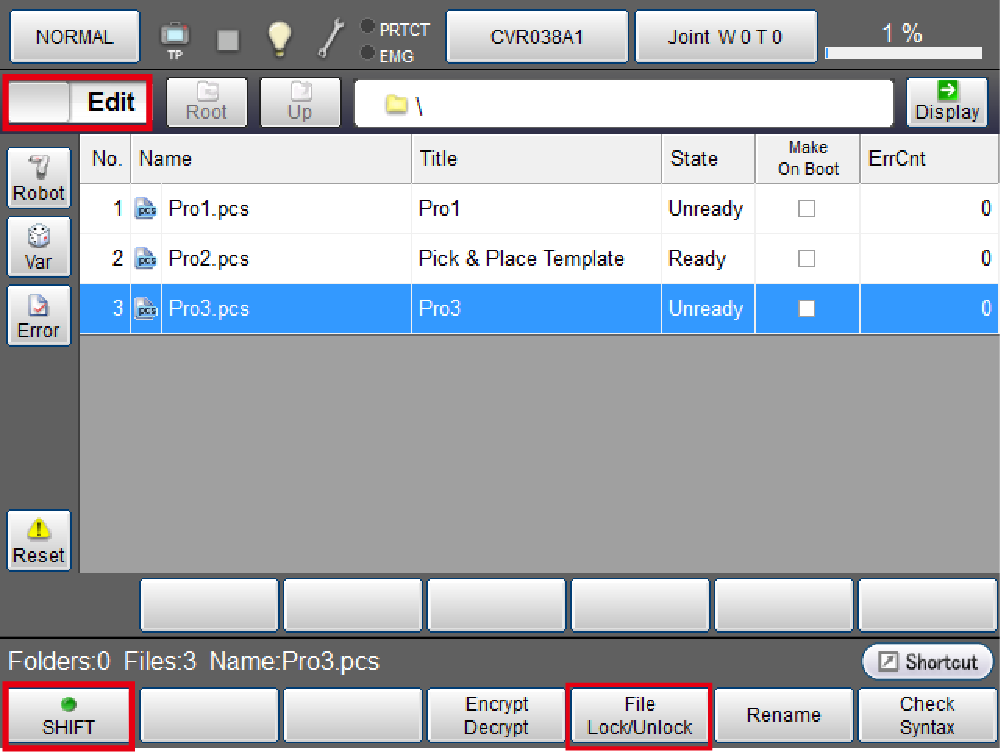Click the light bulb status icon

pos(280,38)
